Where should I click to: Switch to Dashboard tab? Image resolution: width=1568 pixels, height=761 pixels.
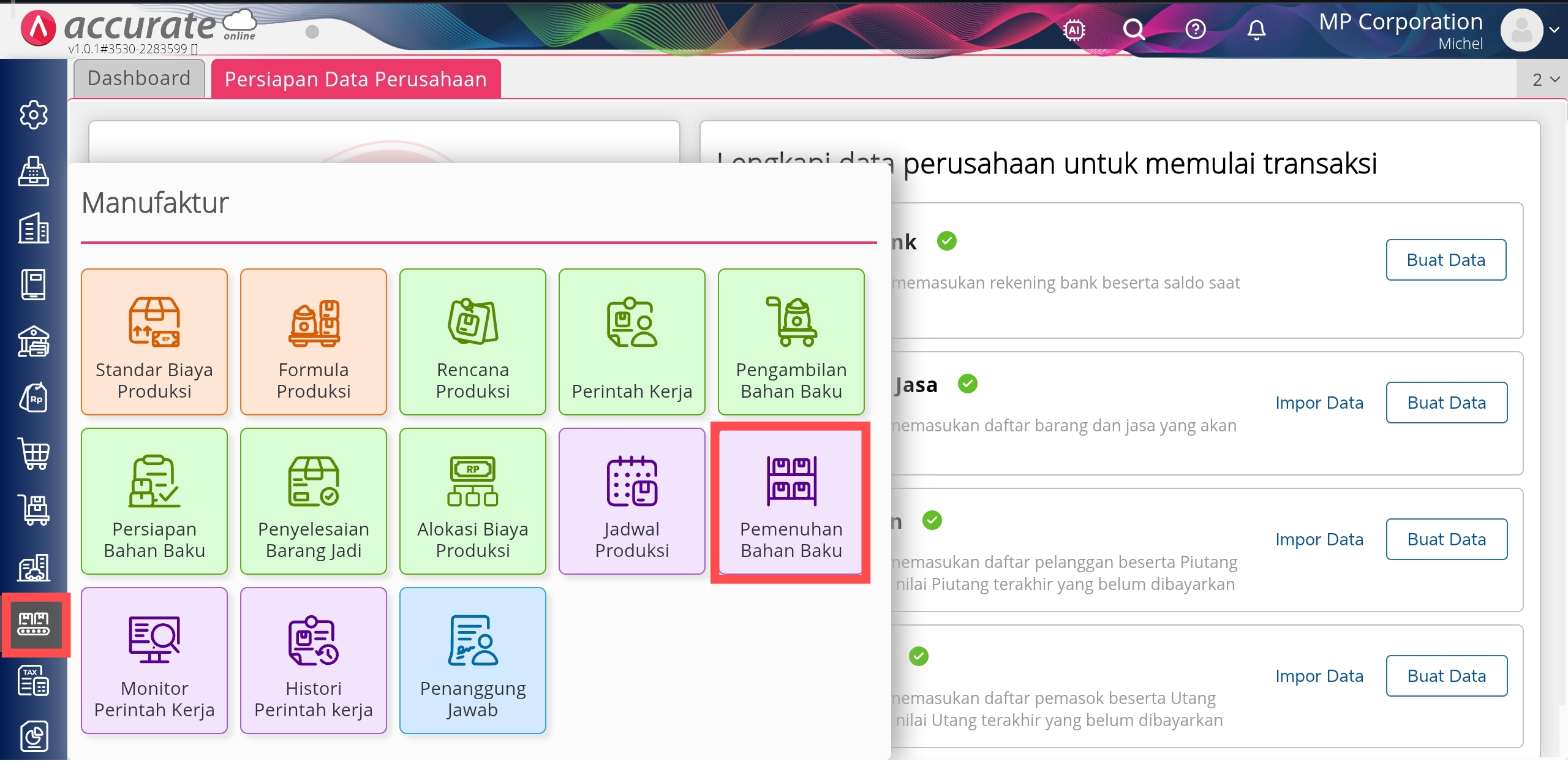[x=139, y=78]
